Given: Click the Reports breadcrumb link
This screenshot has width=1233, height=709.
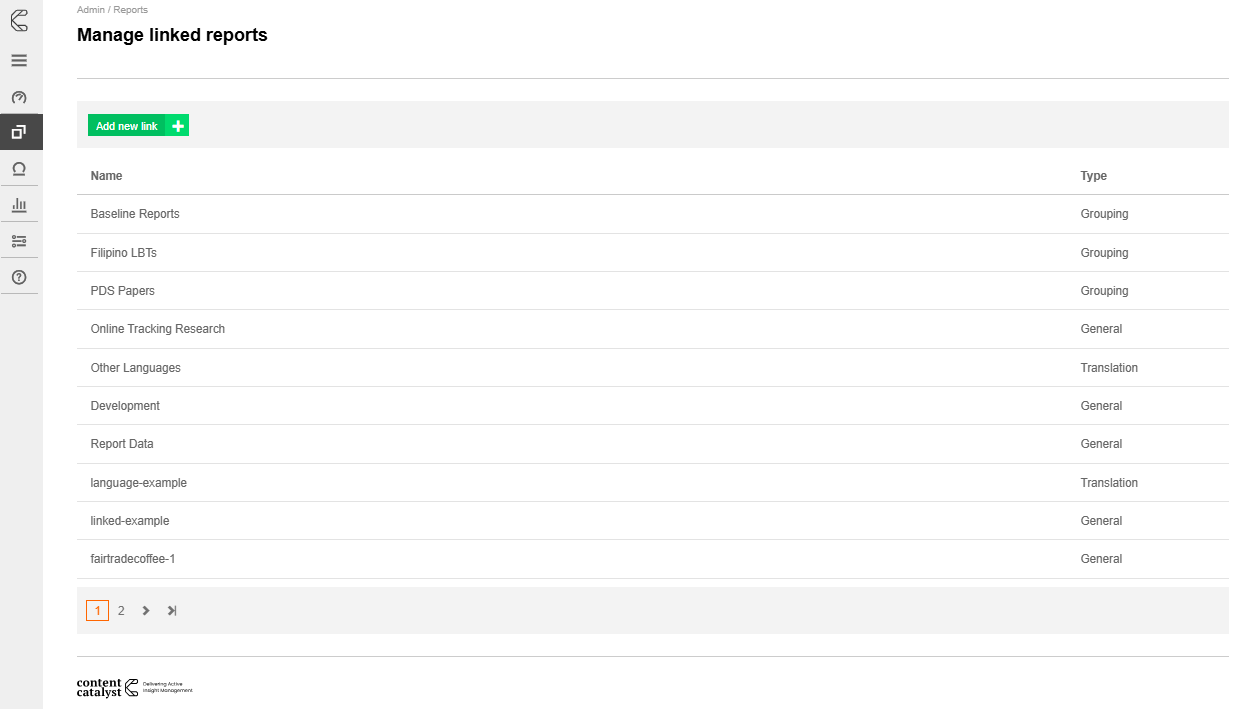Looking at the screenshot, I should (130, 10).
